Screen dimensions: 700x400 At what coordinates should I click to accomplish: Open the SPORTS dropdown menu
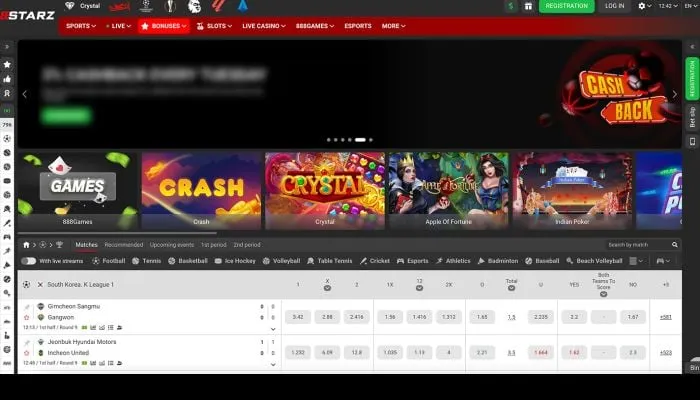81,26
